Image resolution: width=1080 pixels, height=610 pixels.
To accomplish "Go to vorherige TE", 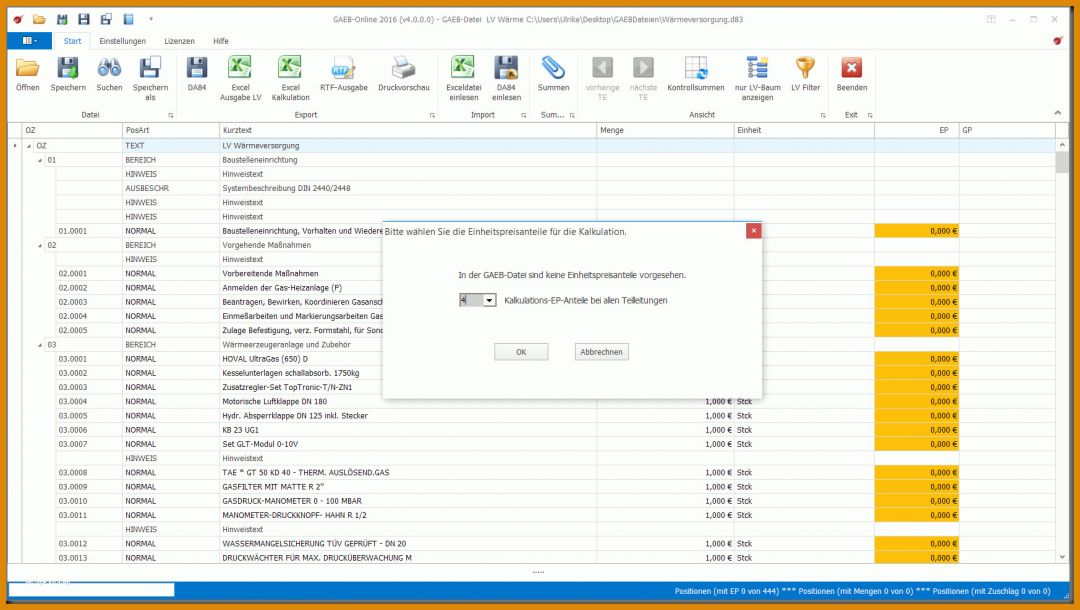I will coord(602,78).
